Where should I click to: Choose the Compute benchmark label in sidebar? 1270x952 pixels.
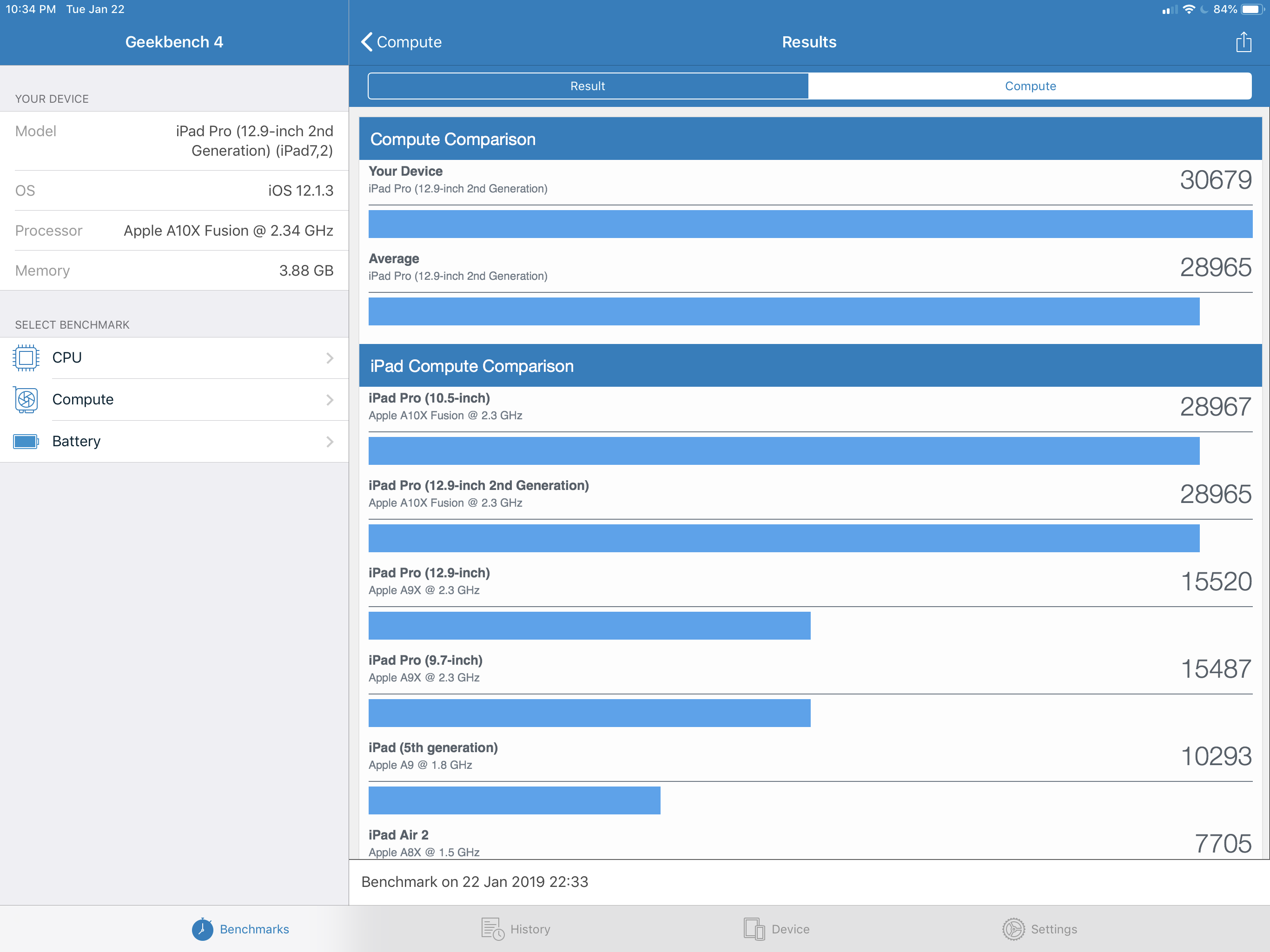83,400
